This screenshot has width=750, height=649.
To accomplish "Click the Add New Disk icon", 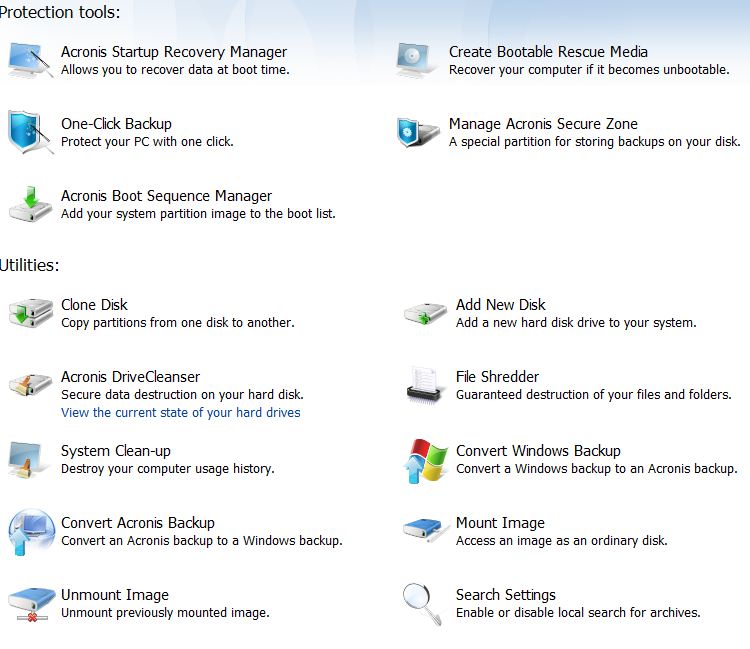I will 425,313.
